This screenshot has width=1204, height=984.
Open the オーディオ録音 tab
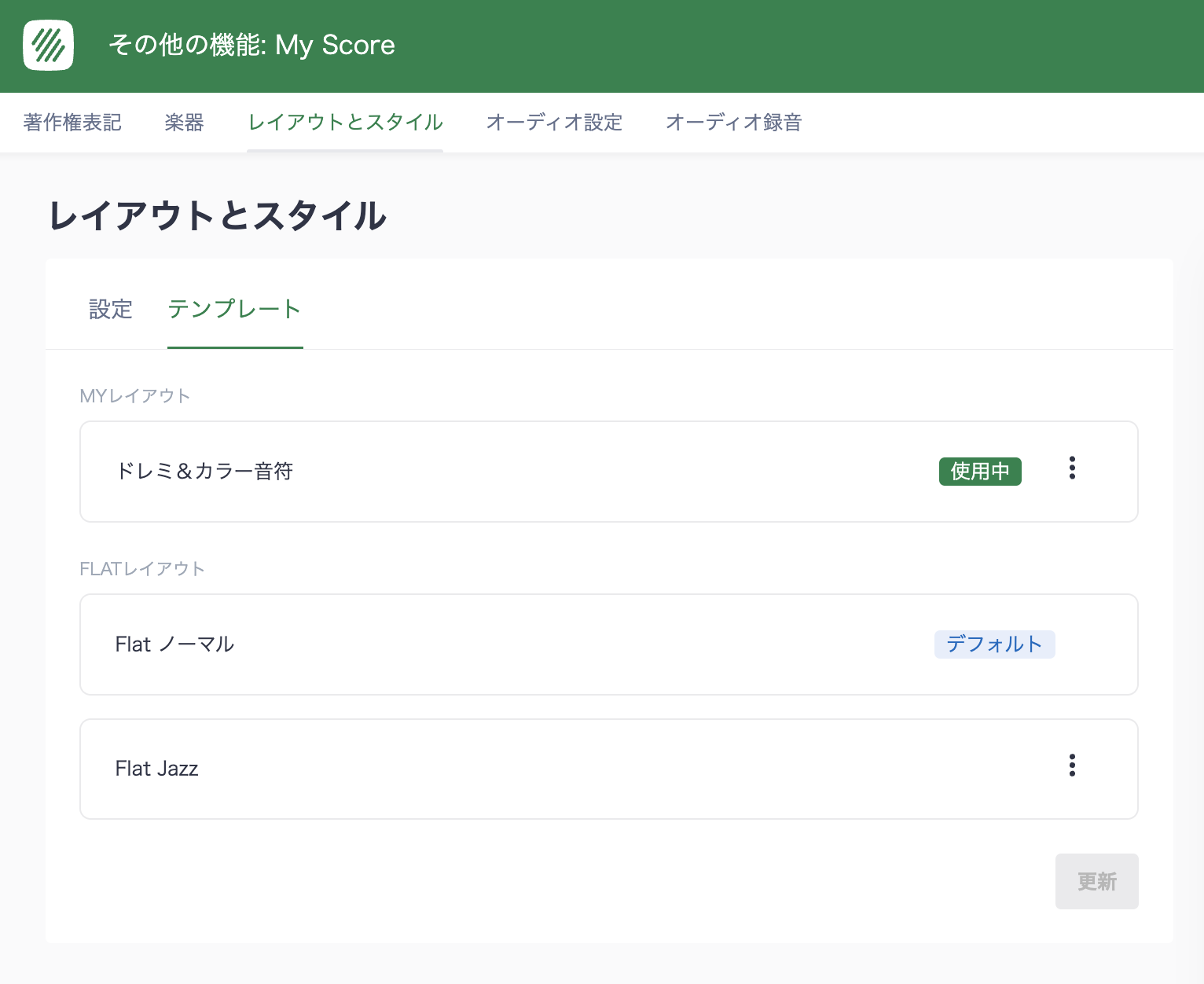click(x=733, y=123)
